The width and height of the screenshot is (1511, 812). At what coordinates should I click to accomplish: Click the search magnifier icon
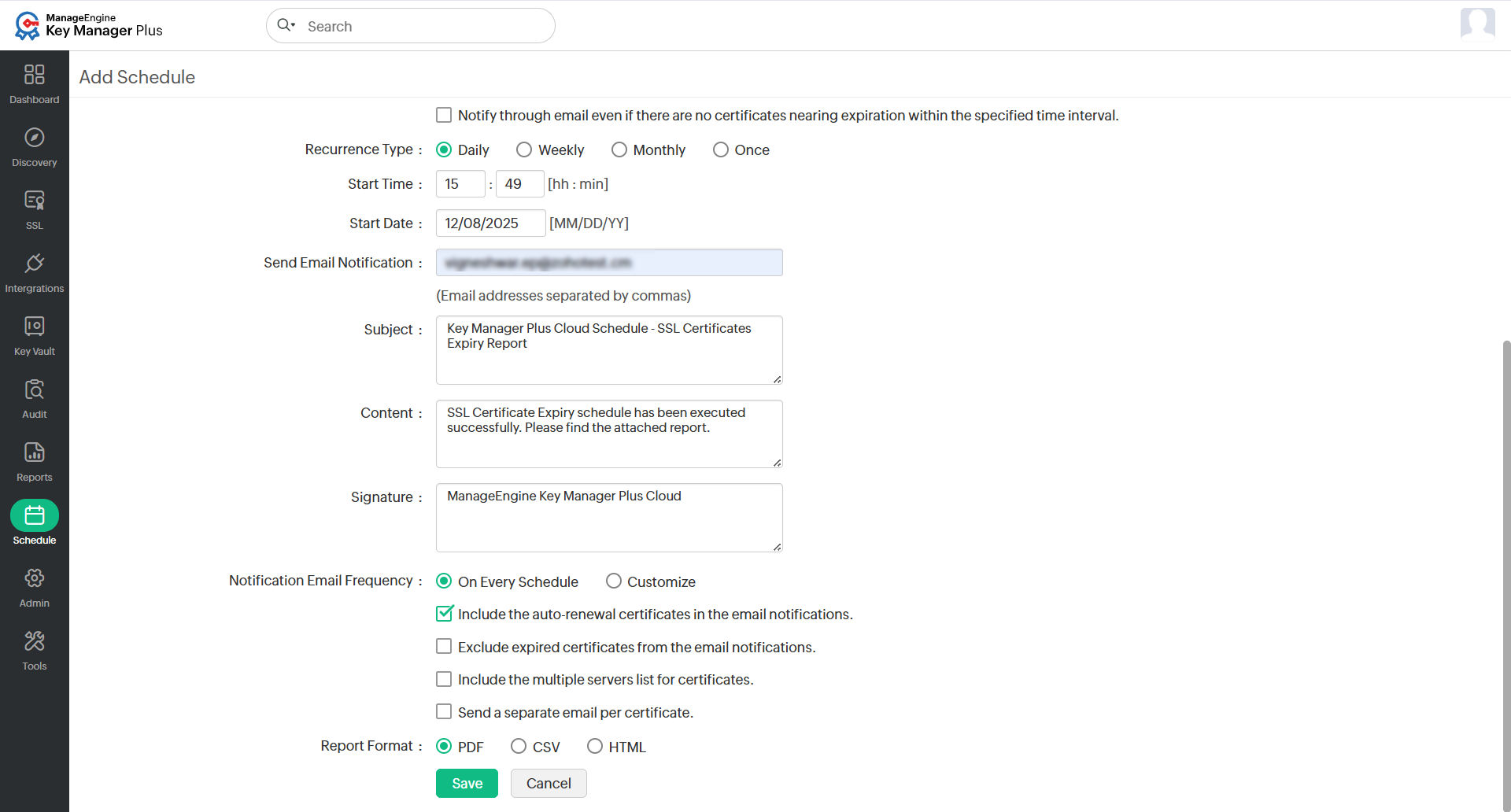(x=285, y=25)
